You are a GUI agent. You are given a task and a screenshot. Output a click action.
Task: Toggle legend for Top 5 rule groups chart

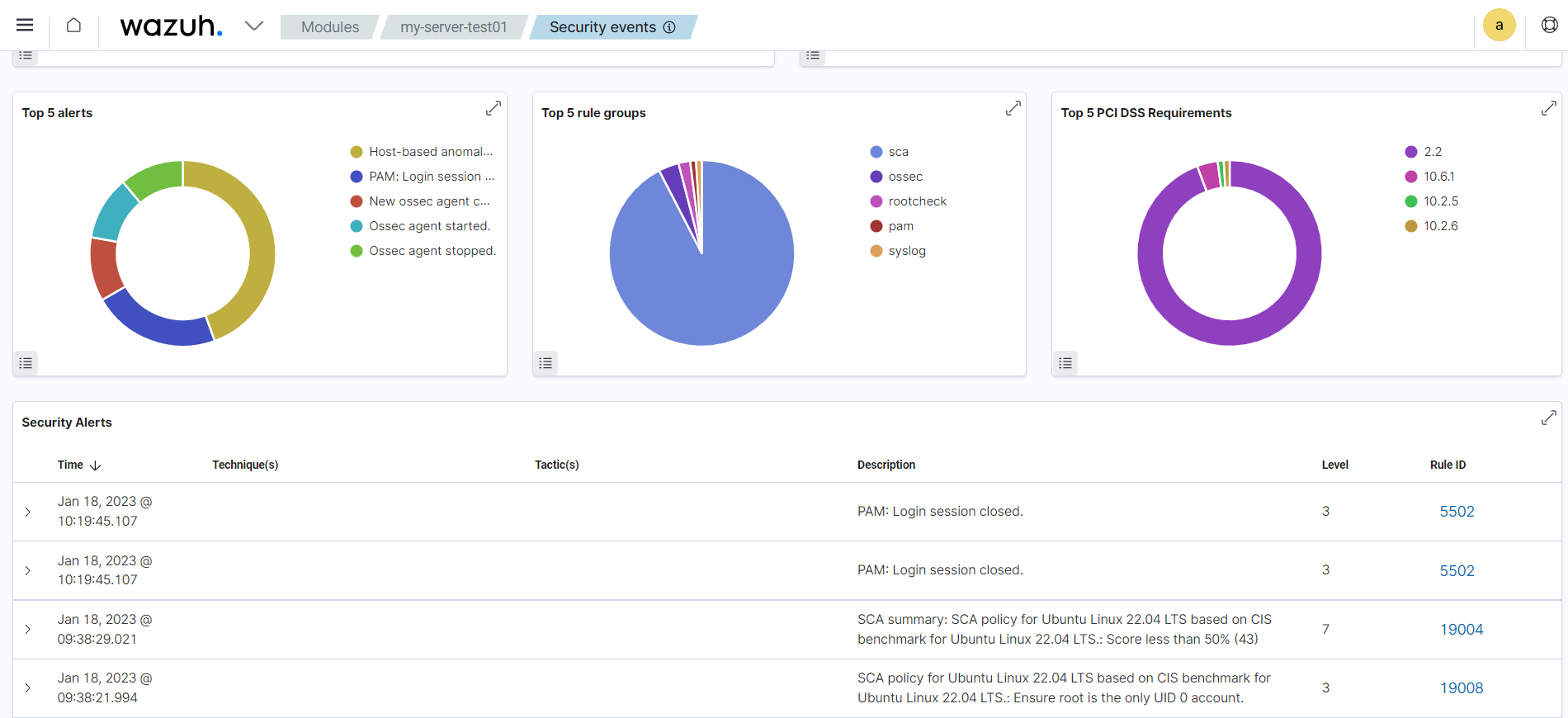tap(545, 363)
